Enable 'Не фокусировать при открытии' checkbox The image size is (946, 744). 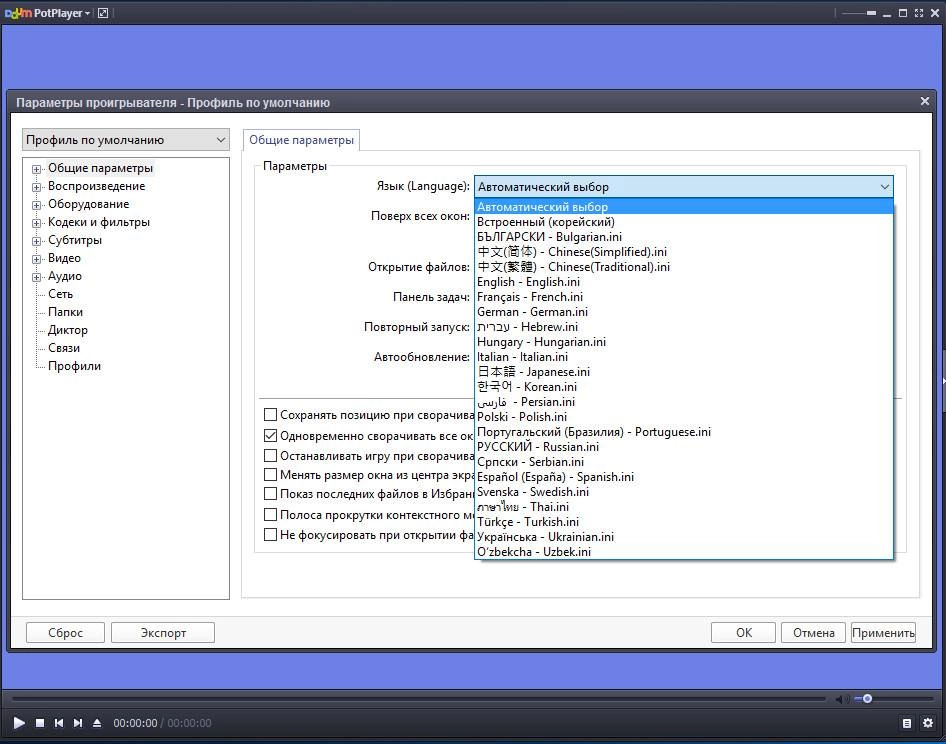(x=270, y=535)
